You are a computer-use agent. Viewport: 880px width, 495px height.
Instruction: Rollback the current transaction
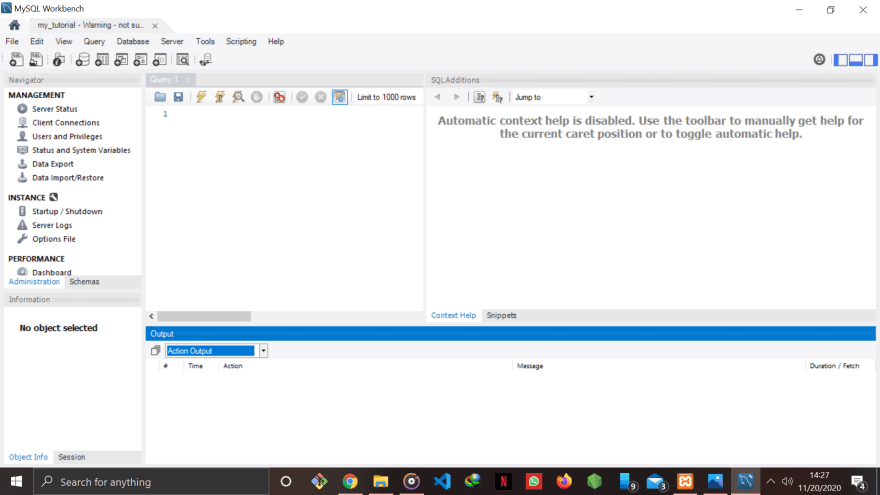pyautogui.click(x=320, y=97)
